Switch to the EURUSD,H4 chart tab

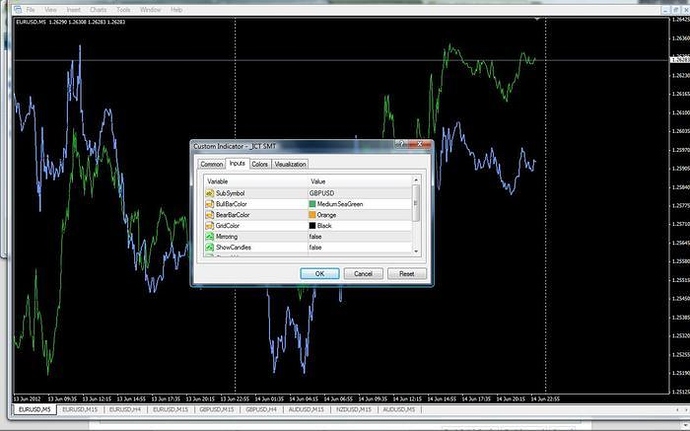pyautogui.click(x=125, y=409)
